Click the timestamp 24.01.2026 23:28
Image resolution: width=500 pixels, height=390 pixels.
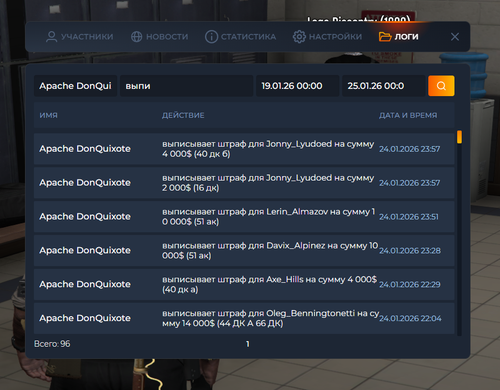(x=410, y=251)
